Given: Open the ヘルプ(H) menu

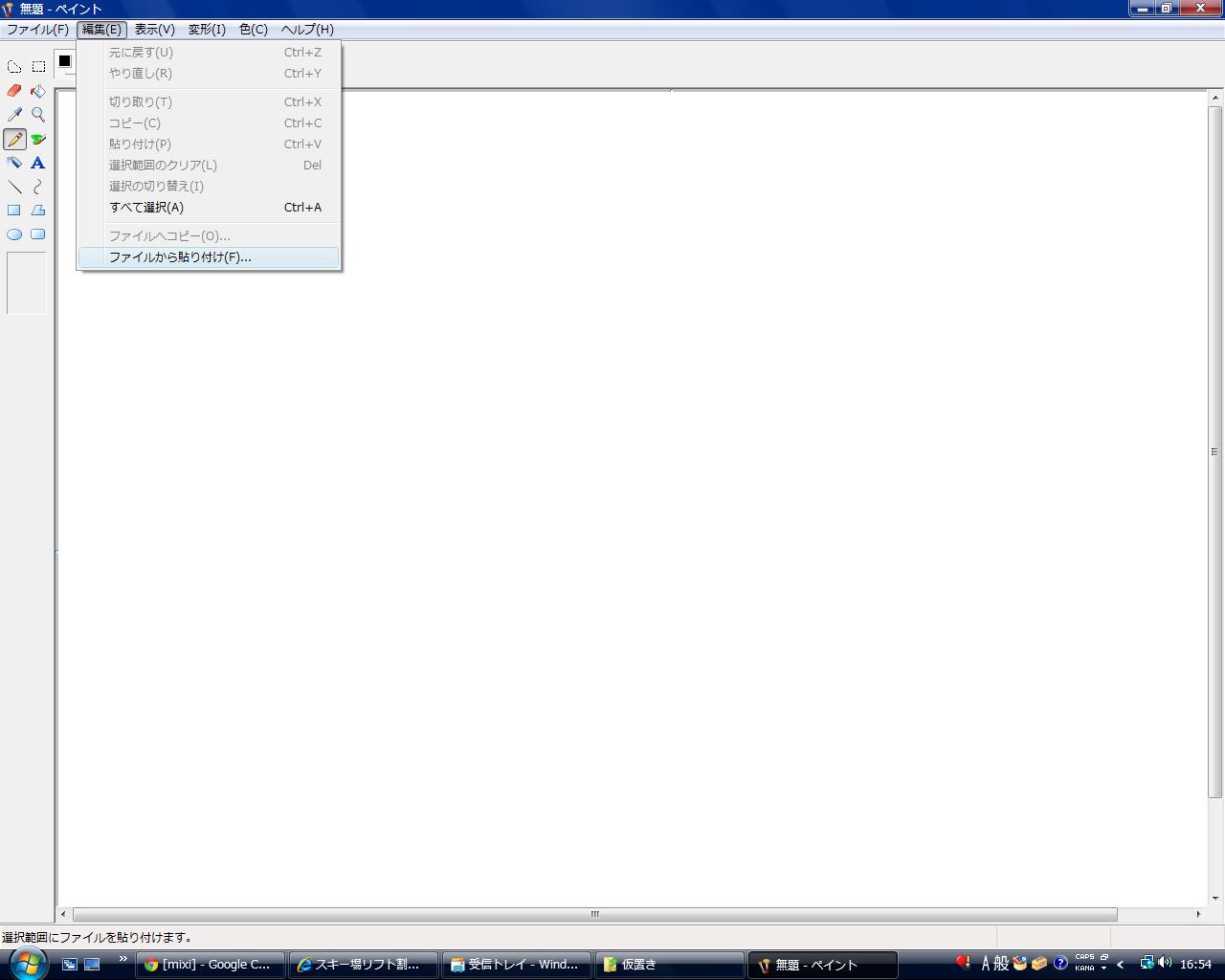Looking at the screenshot, I should coord(307,30).
